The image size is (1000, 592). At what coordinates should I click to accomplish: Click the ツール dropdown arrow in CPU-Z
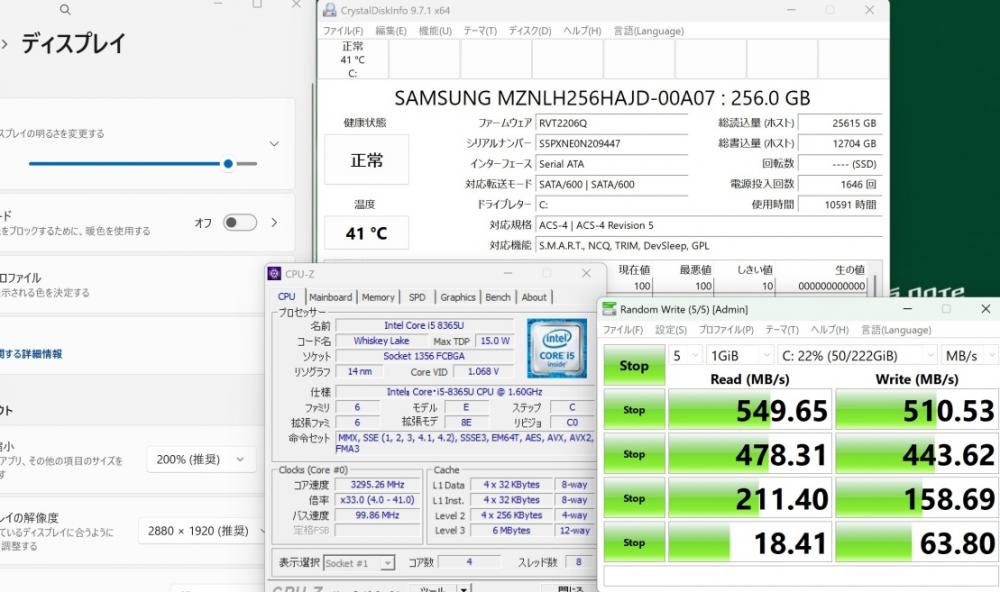pos(464,588)
